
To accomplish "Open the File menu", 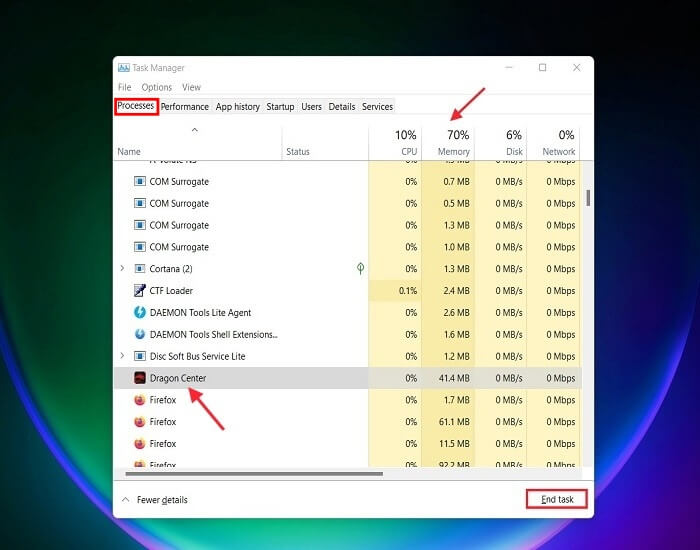I will click(x=125, y=87).
